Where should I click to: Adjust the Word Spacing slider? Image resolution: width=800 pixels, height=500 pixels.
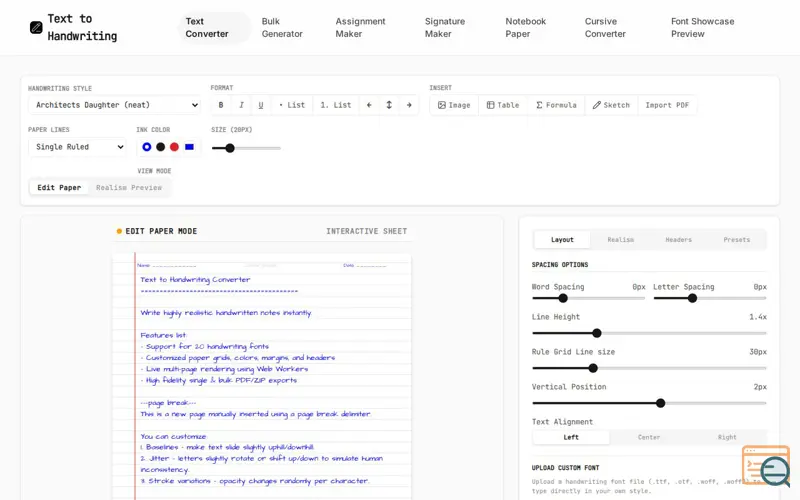[589, 298]
